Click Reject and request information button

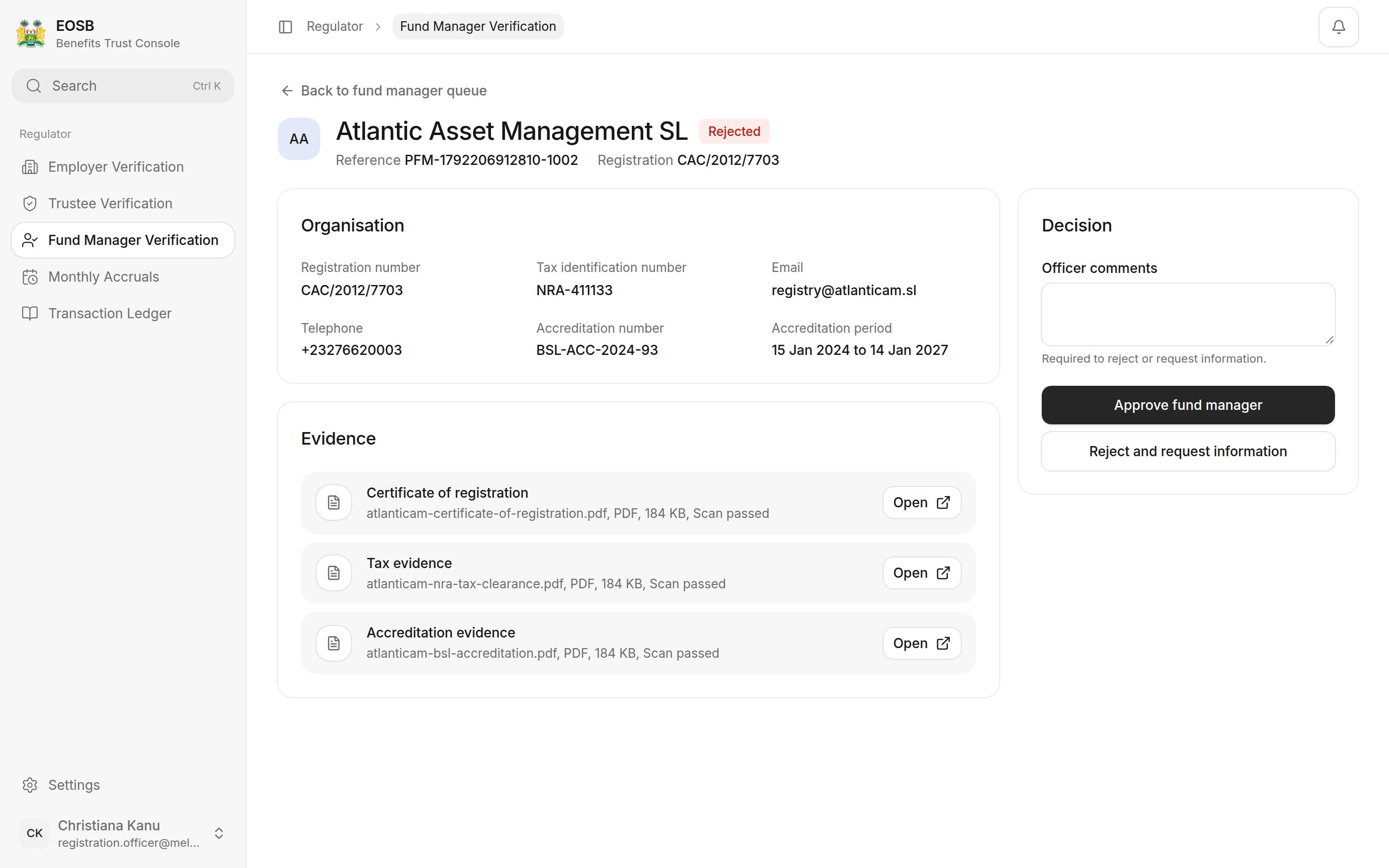pos(1188,452)
